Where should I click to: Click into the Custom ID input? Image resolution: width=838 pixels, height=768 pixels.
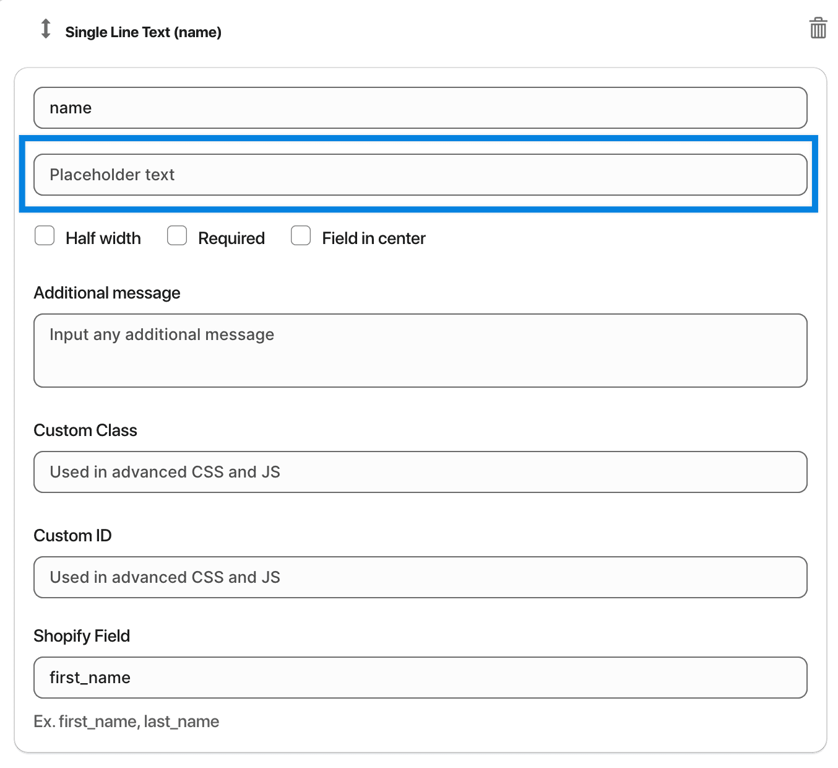pyautogui.click(x=420, y=577)
